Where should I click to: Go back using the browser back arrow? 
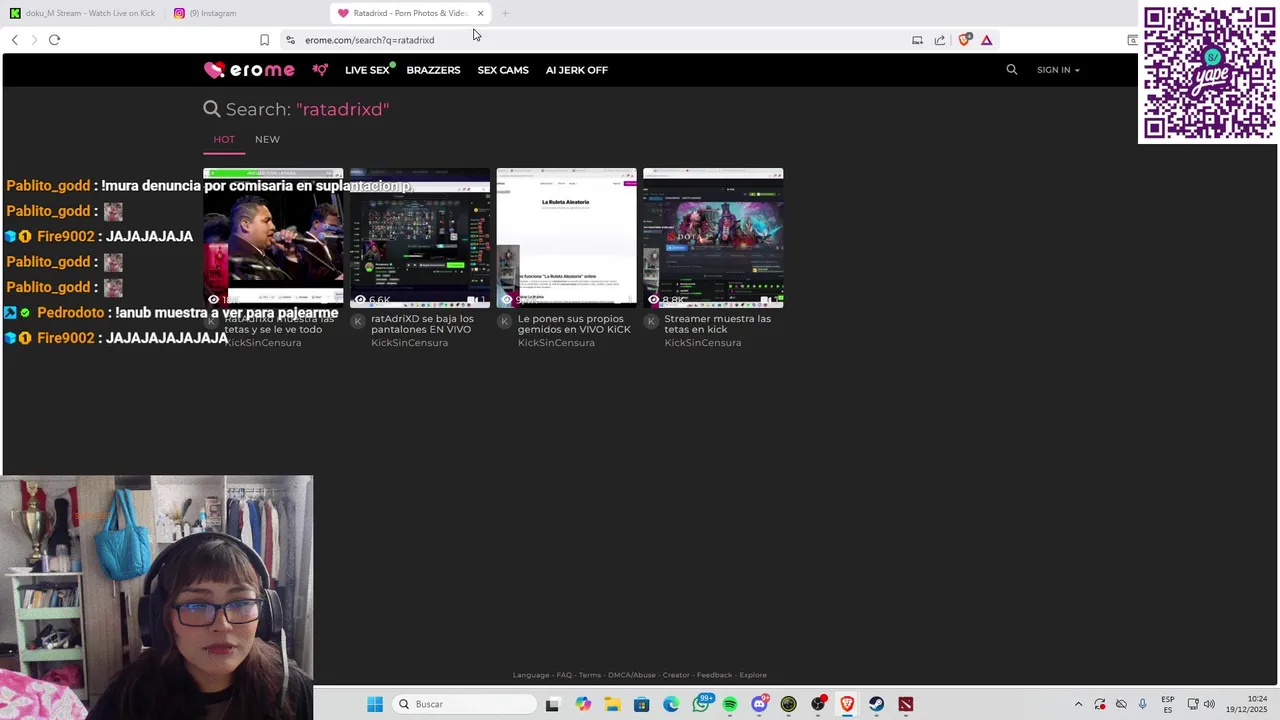14,40
